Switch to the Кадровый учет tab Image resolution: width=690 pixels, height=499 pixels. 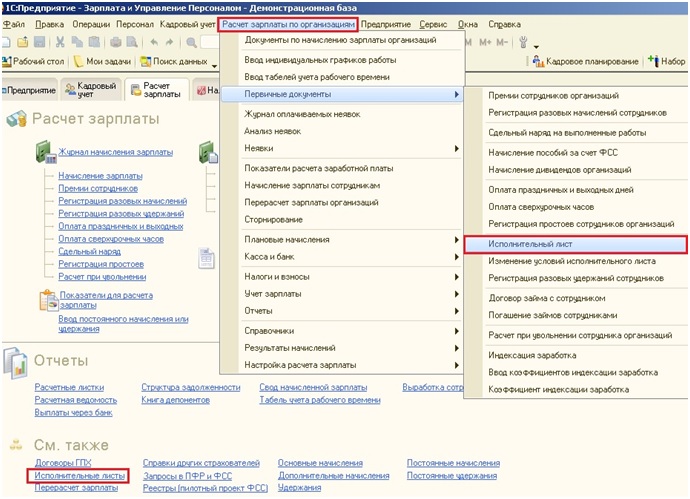91,90
